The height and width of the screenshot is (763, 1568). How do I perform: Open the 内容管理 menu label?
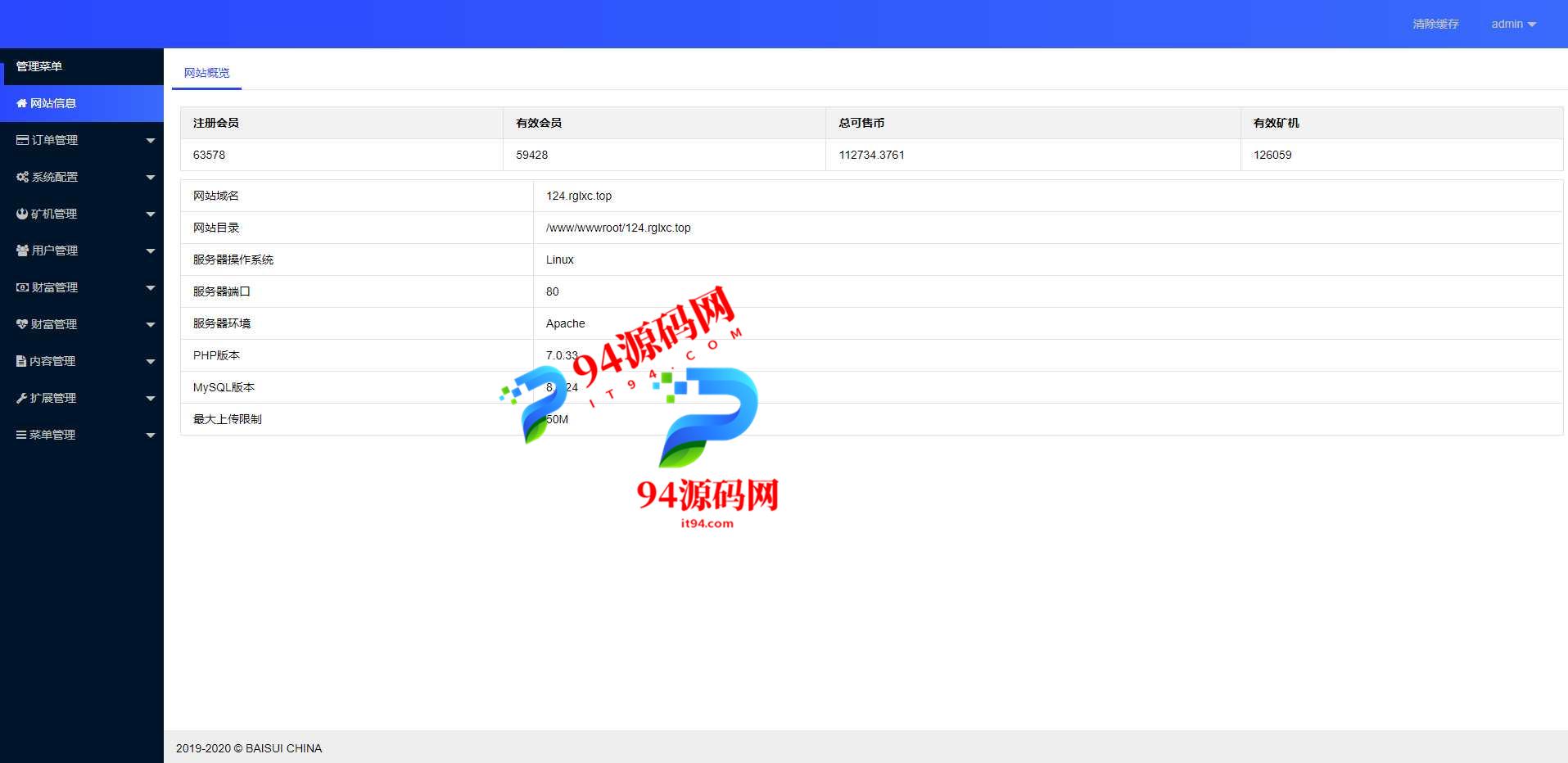[x=52, y=361]
